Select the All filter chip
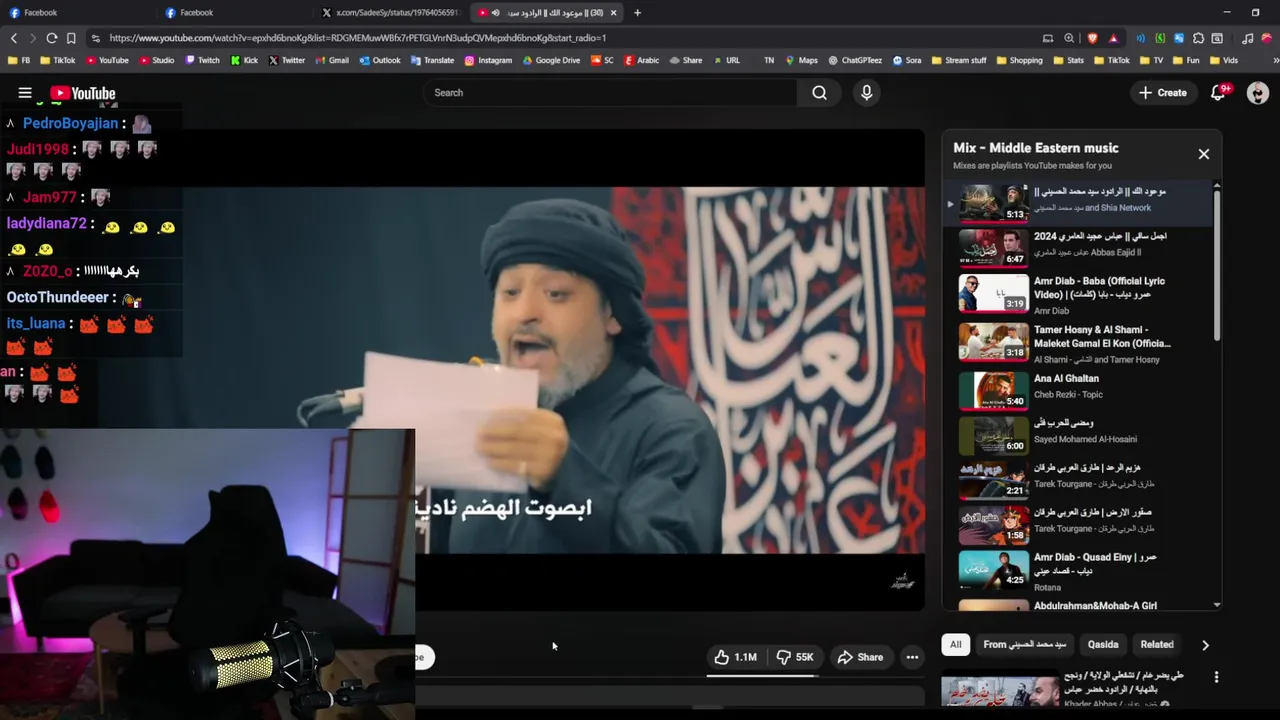This screenshot has height=720, width=1280. 956,645
